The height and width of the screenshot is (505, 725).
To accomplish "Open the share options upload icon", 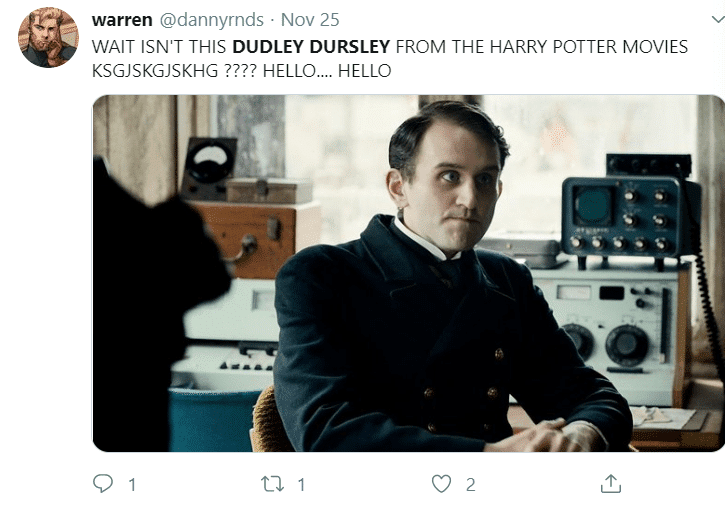I will pyautogui.click(x=610, y=483).
